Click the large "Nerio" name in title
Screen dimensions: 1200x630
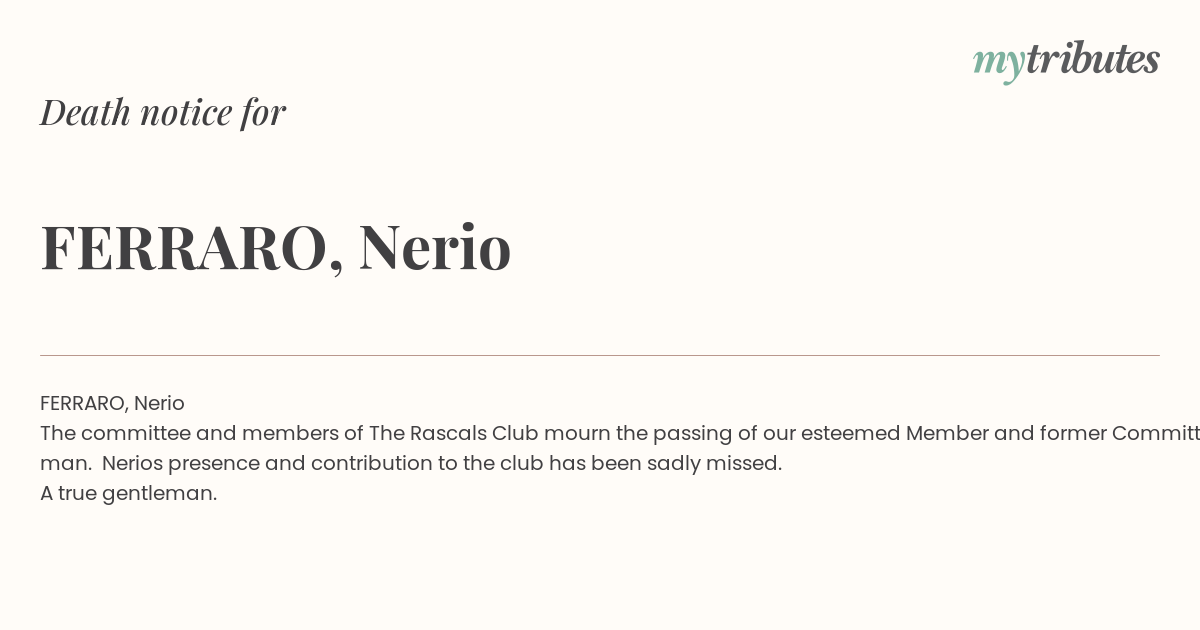pos(435,247)
